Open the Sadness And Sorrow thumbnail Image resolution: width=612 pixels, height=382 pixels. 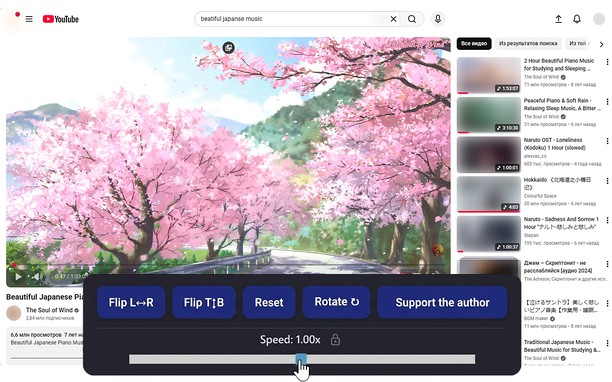[x=489, y=234]
